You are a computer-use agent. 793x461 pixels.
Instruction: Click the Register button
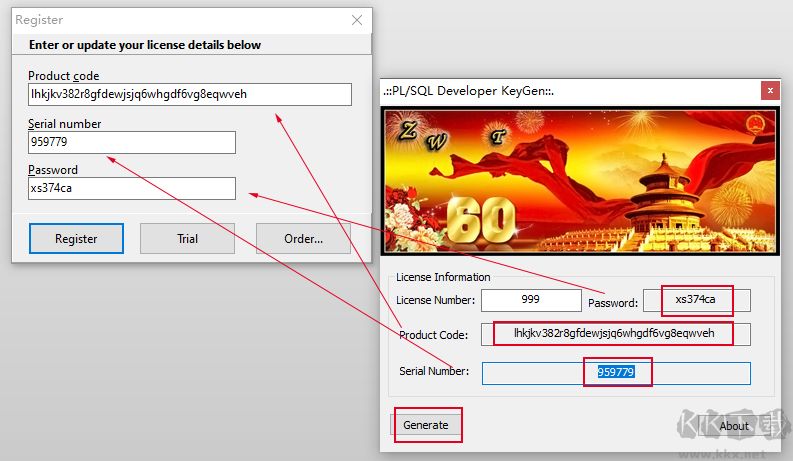click(x=76, y=238)
